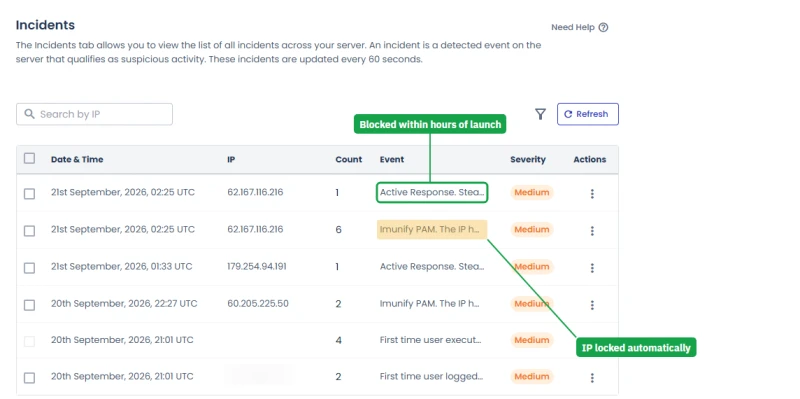The height and width of the screenshot is (399, 800).
Task: Toggle the select-all checkbox in table header
Action: [30, 159]
